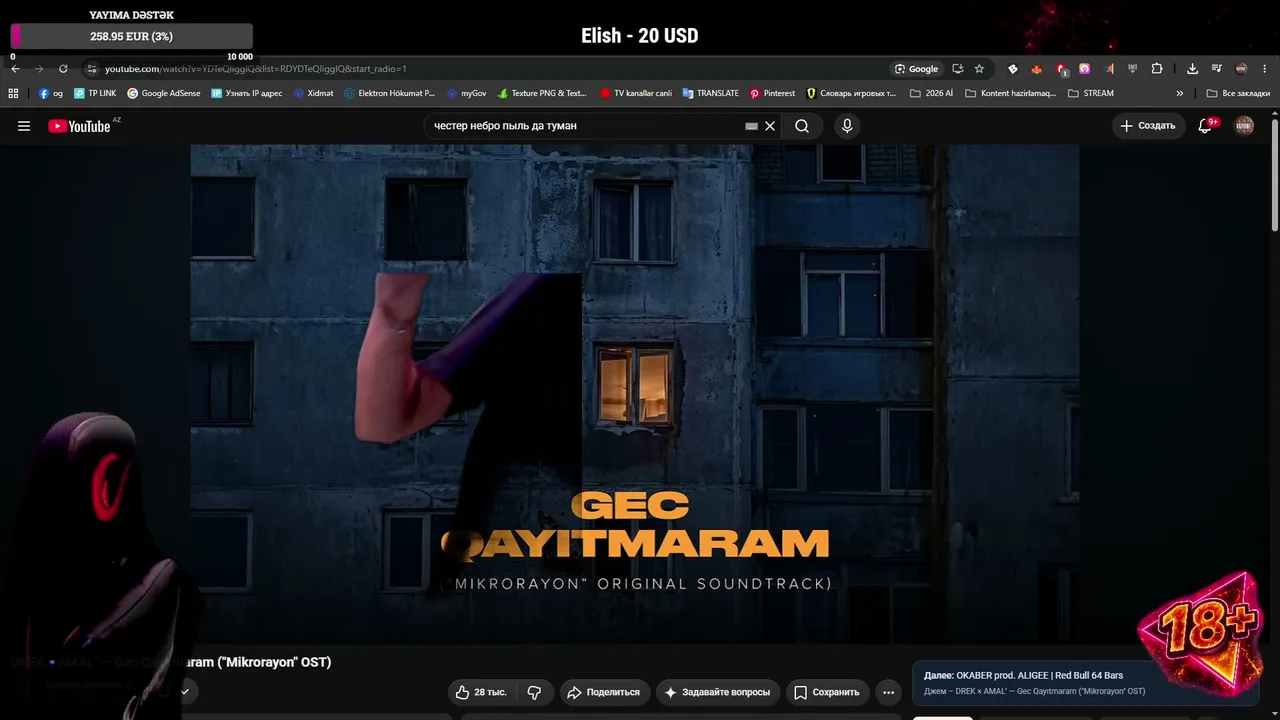The height and width of the screenshot is (720, 1280).
Task: Expand the 2026 AI bookmarks folder
Action: coord(932,93)
